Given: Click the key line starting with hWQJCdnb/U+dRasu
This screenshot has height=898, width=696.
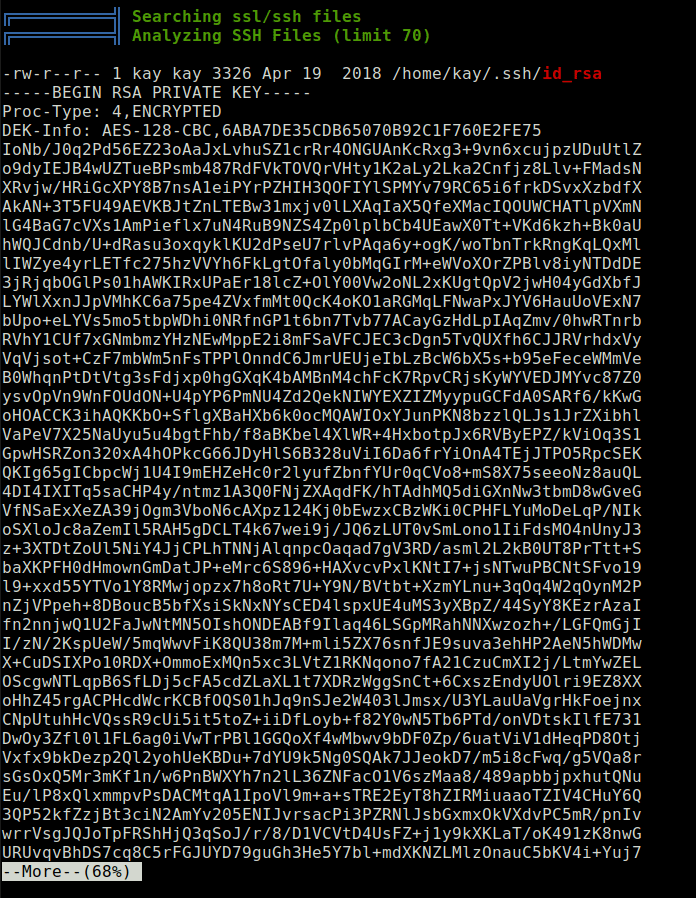Looking at the screenshot, I should tap(321, 245).
